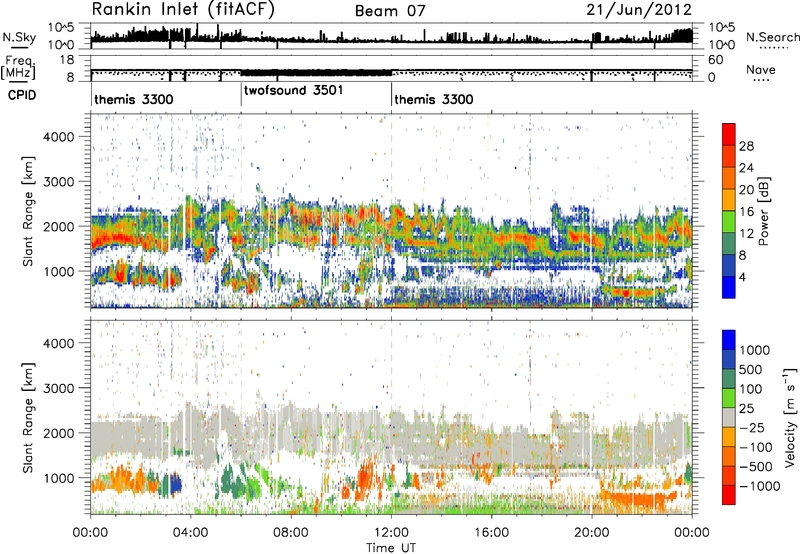
Task: Click the '60' Nave axis tick label
Action: coord(715,60)
